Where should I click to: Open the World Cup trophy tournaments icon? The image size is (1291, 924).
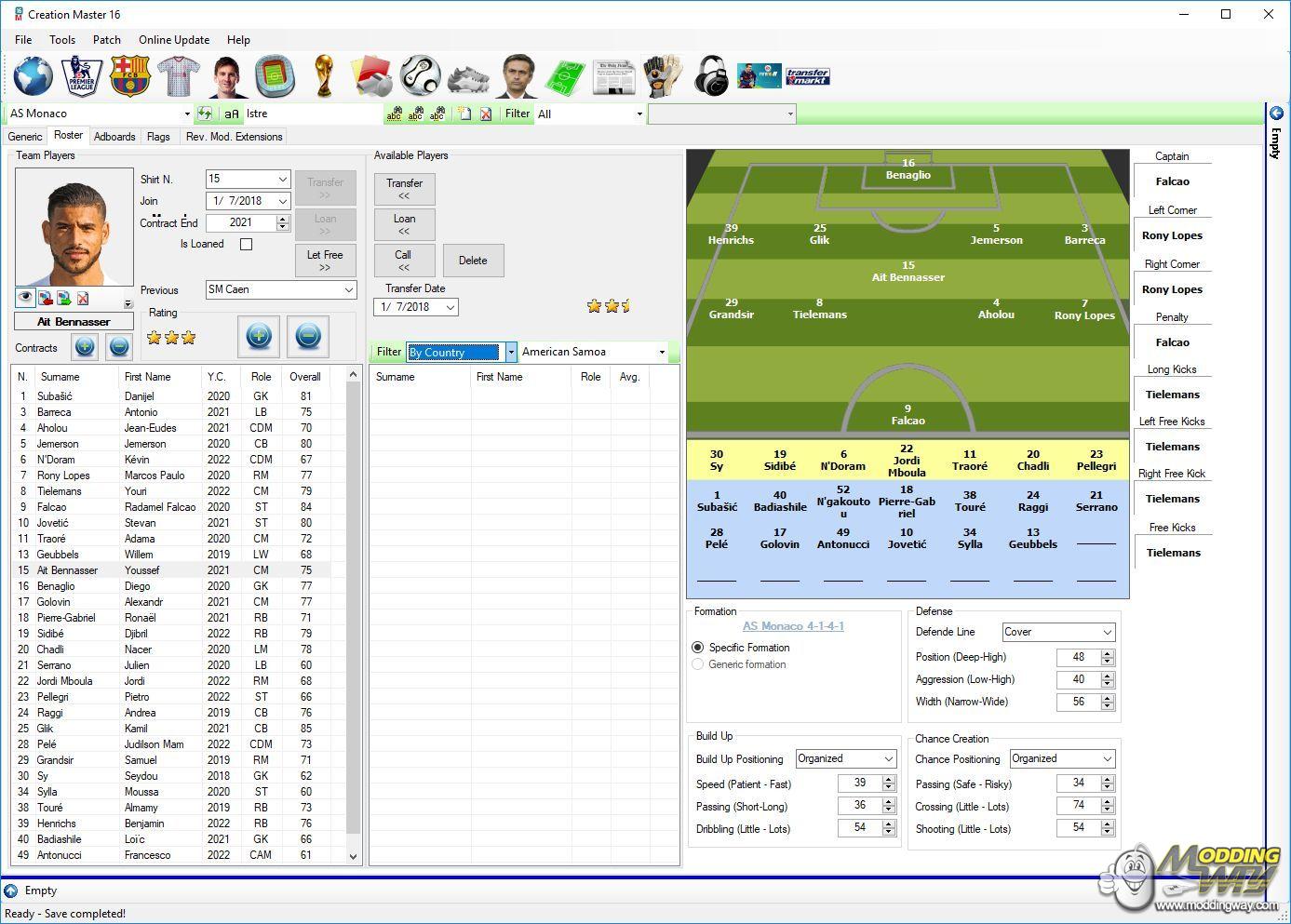323,76
